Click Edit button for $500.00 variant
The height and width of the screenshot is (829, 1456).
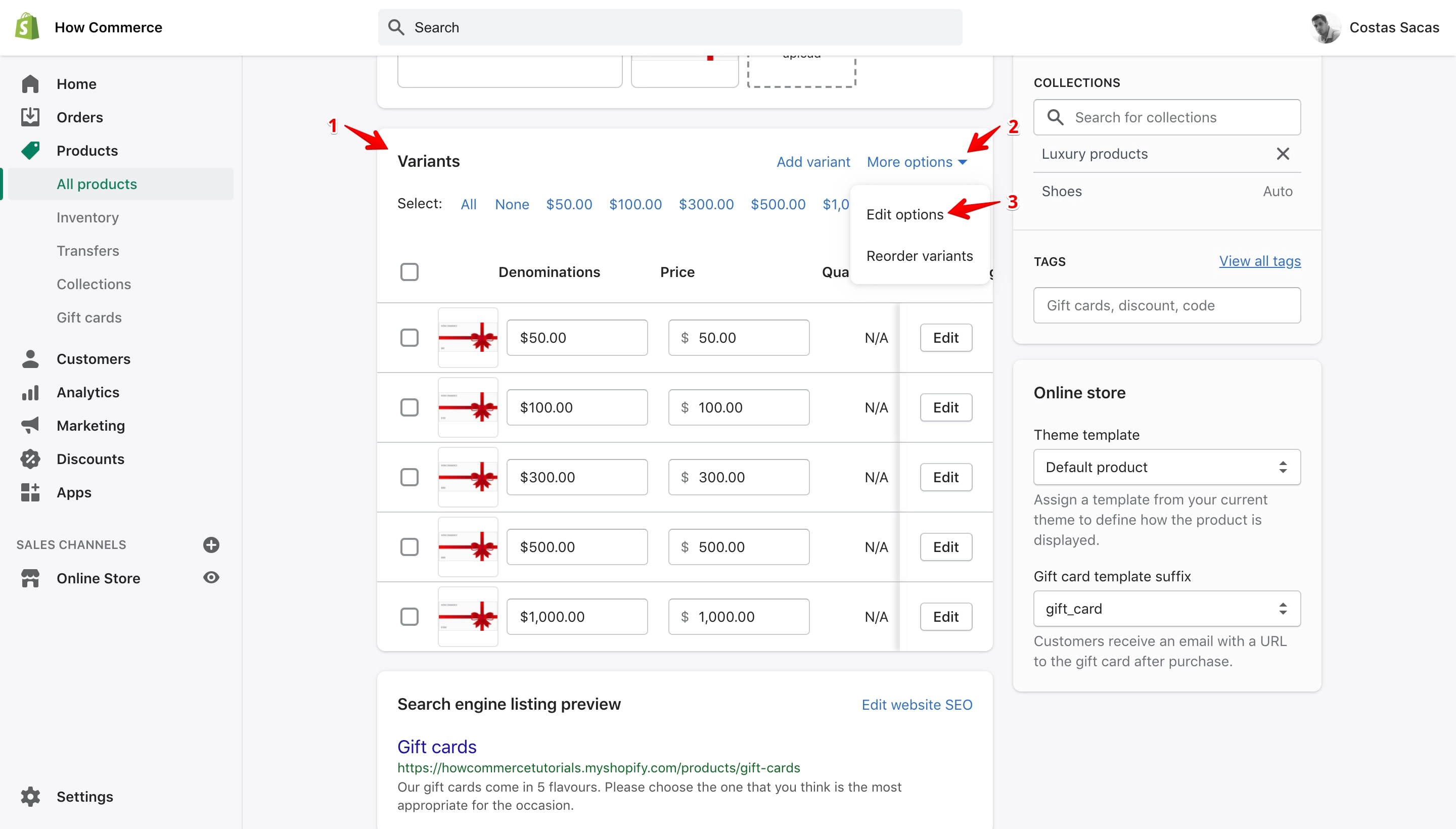click(x=946, y=547)
